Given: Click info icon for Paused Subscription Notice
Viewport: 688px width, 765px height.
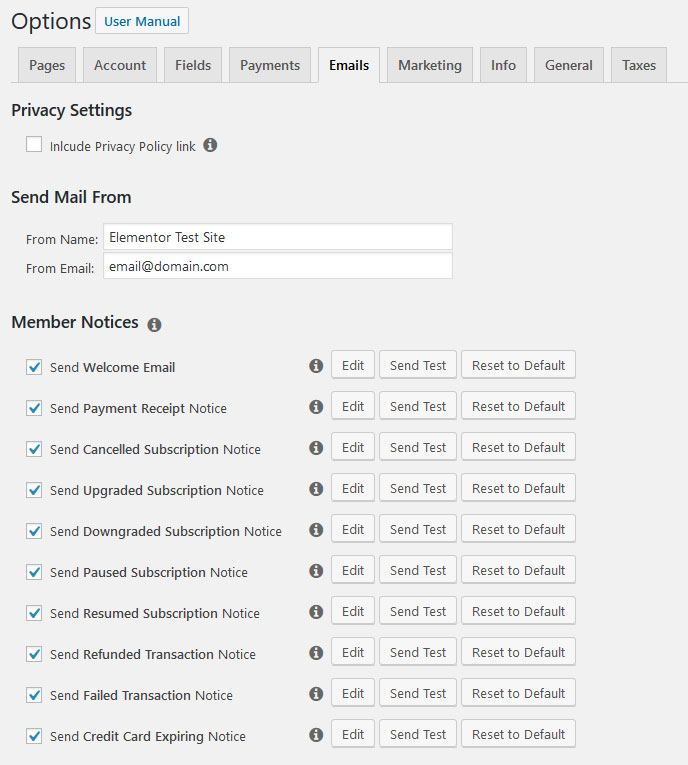Looking at the screenshot, I should 316,571.
